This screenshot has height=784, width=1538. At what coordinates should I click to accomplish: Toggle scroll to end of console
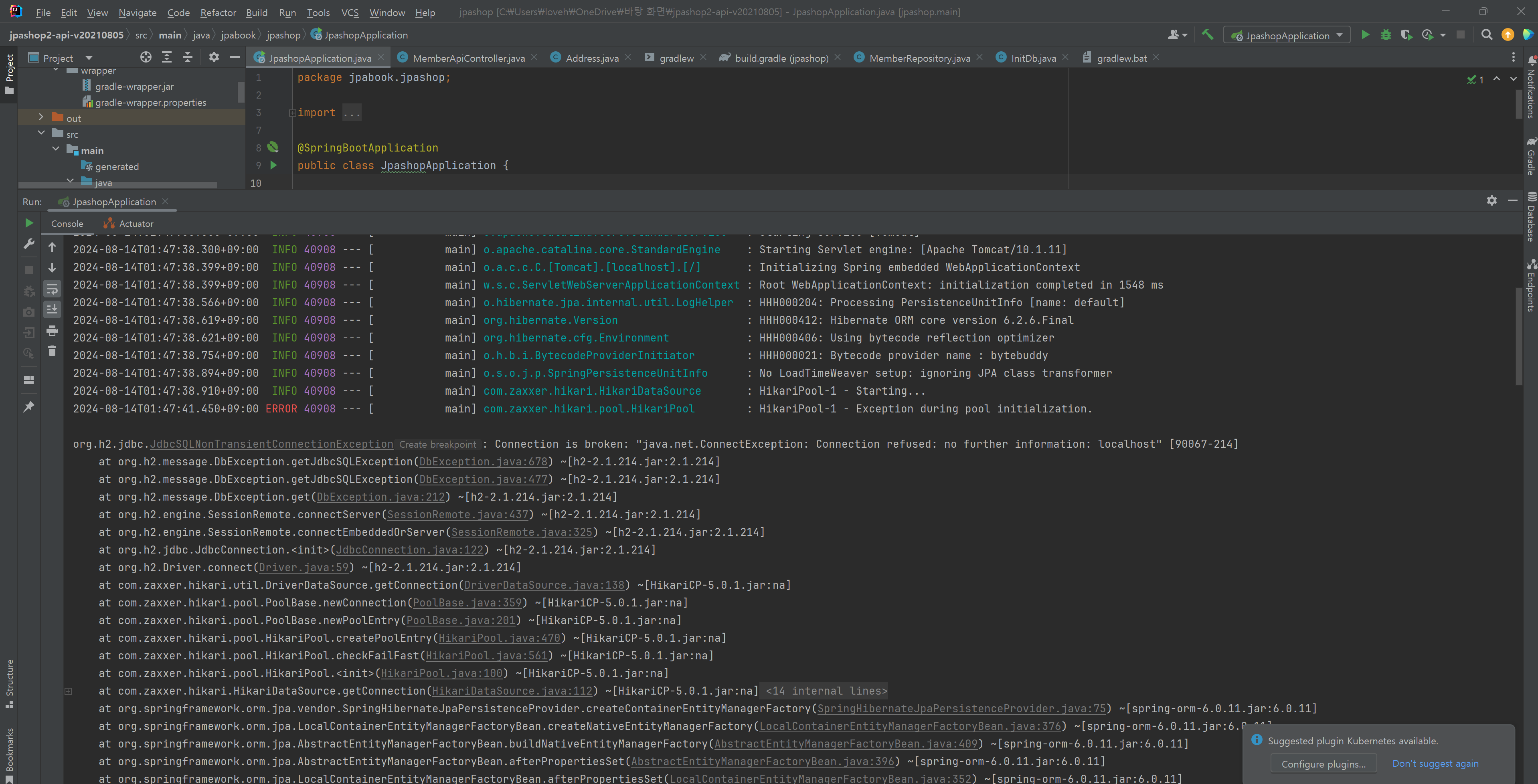pos(52,309)
